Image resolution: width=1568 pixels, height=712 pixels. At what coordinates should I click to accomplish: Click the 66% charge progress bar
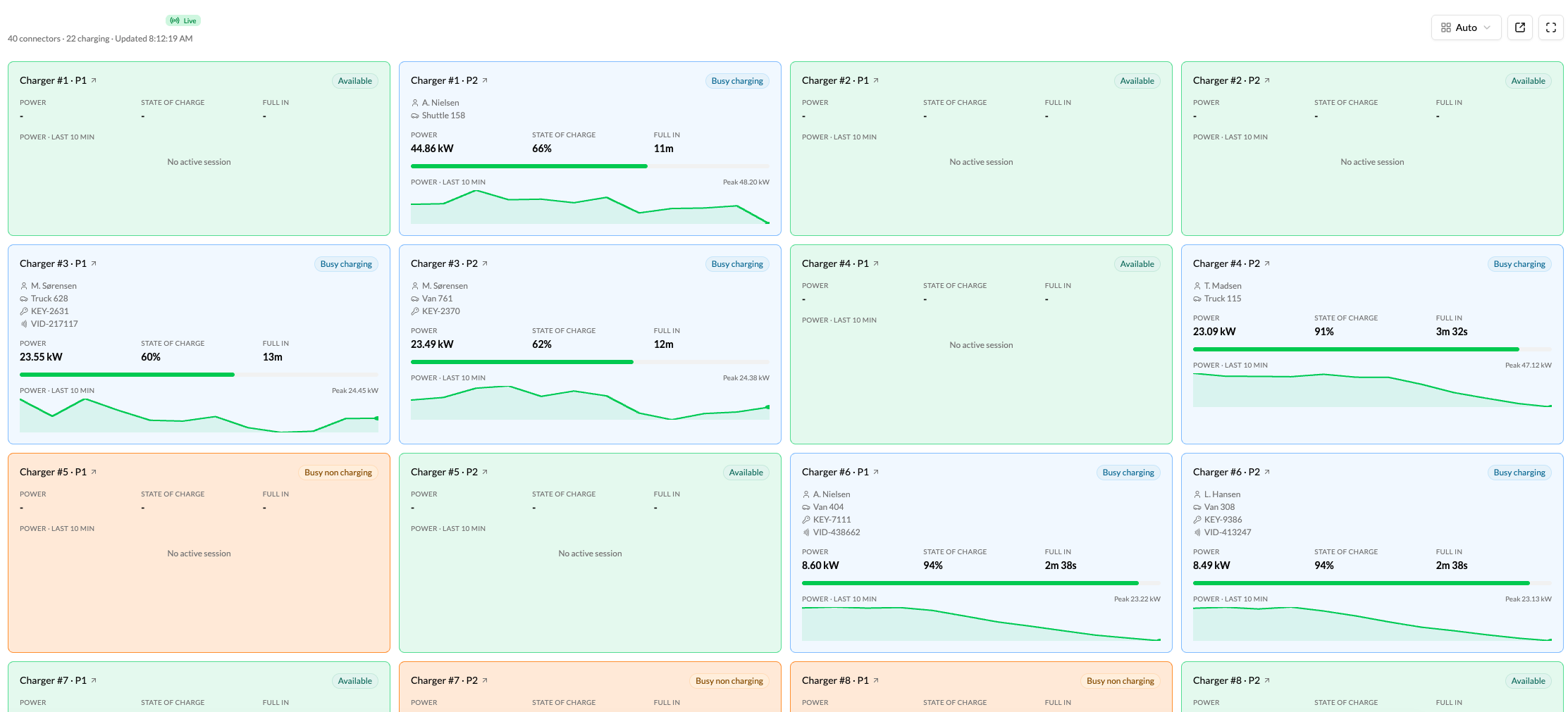click(590, 166)
